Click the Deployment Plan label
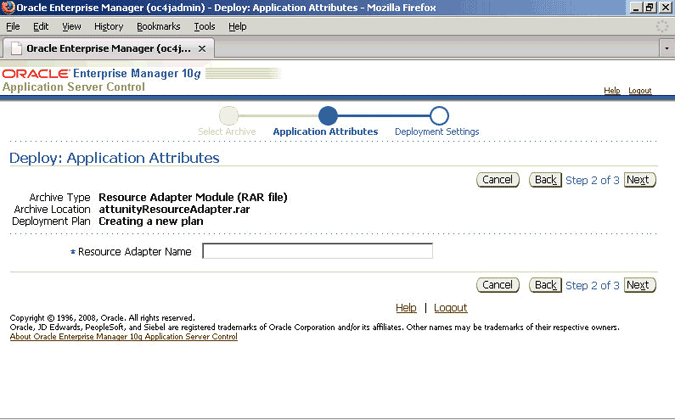 pyautogui.click(x=51, y=221)
